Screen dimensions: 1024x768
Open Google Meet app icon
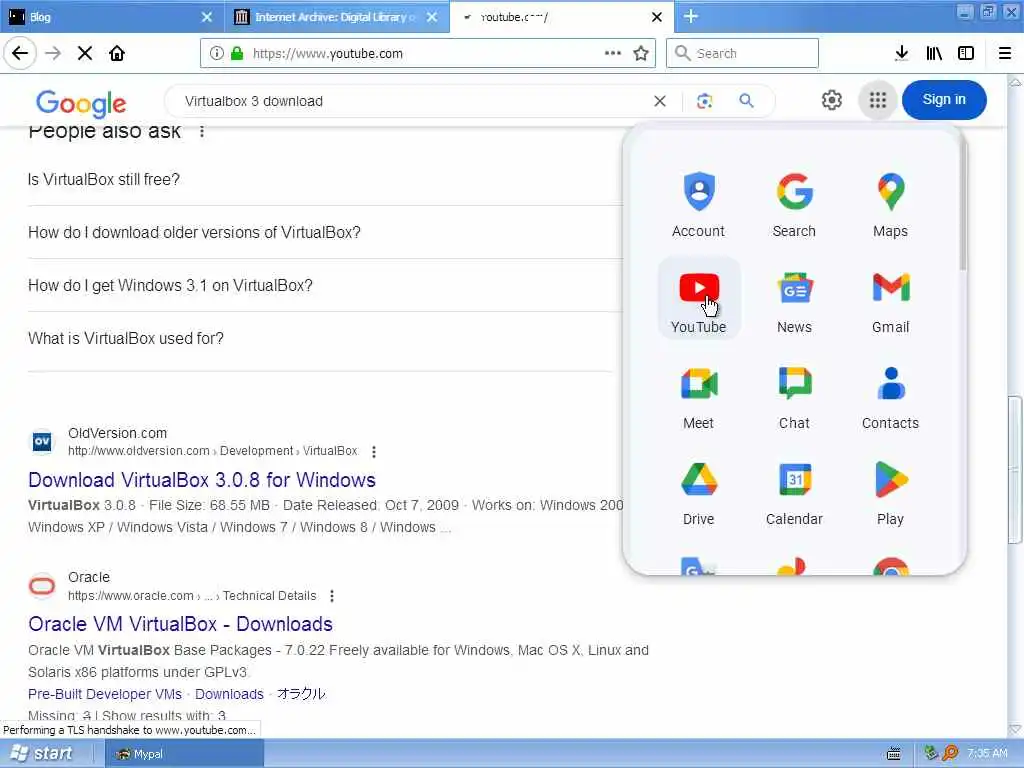(698, 396)
